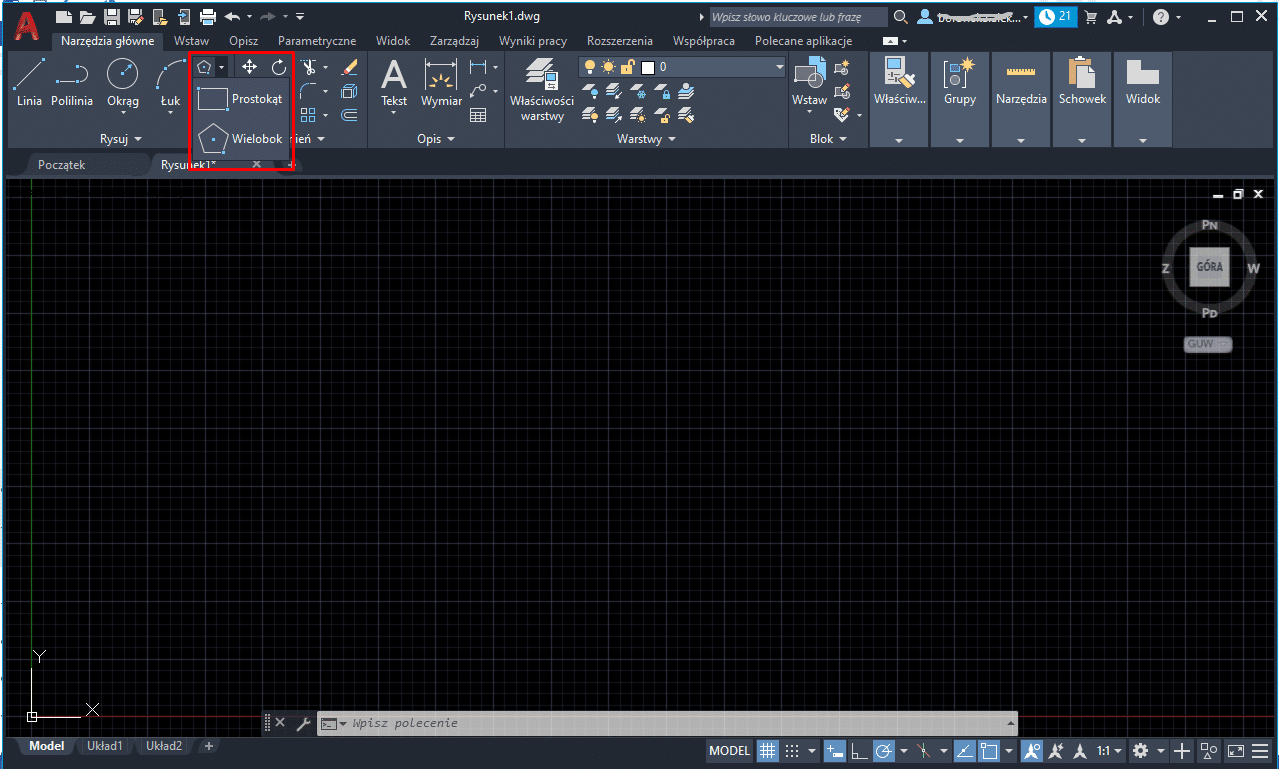Expand the Rysuj panel
This screenshot has width=1279, height=769.
coord(121,139)
